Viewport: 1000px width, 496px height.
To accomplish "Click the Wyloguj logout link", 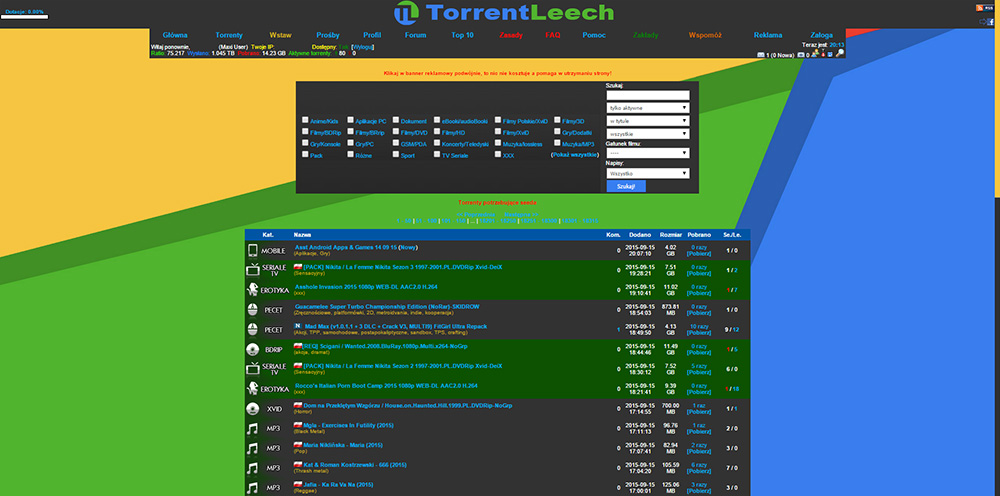I will click(363, 47).
